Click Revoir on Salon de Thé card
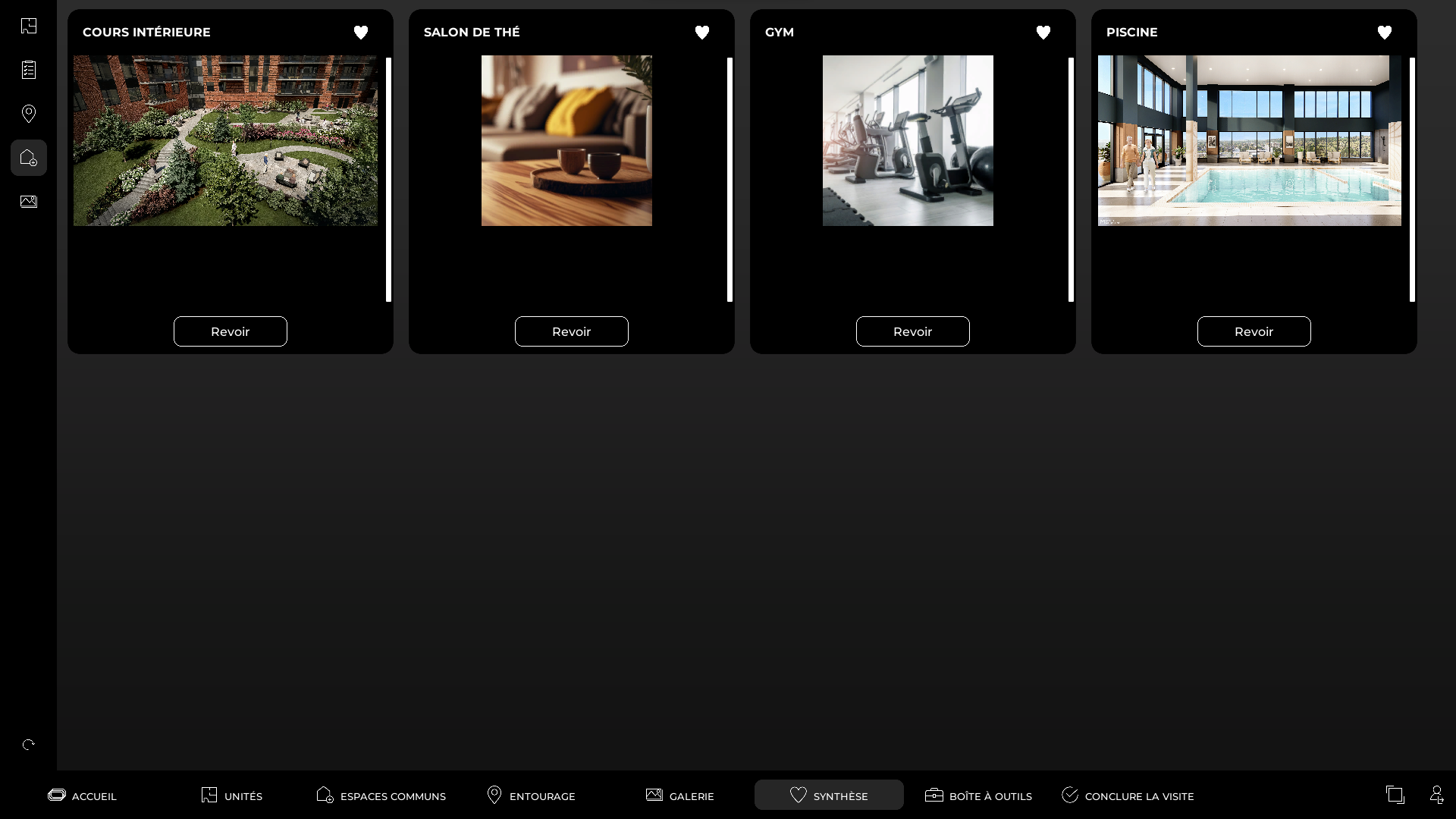1456x819 pixels. 572,331
